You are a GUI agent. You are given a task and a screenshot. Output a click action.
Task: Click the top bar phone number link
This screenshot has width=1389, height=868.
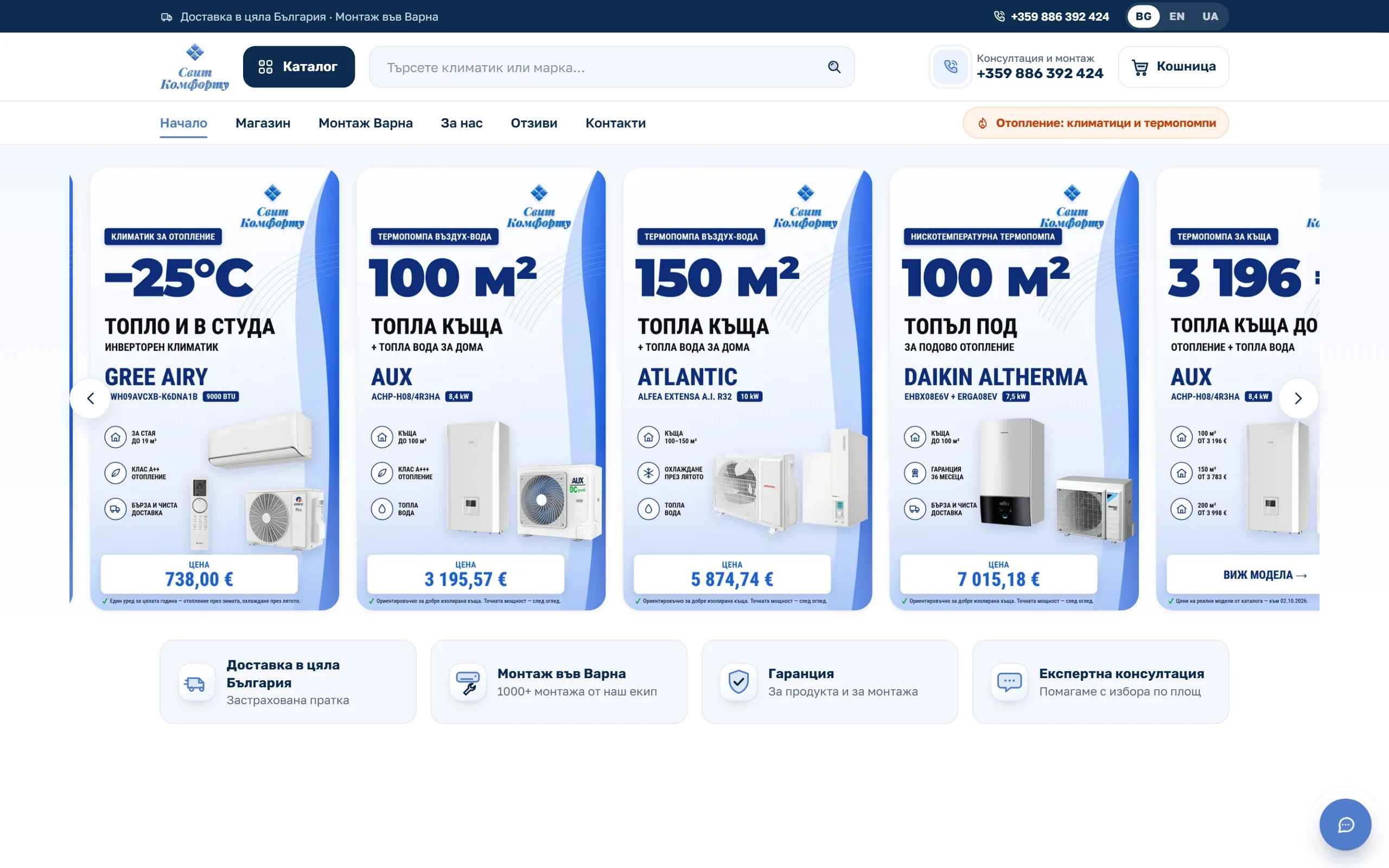[x=1060, y=16]
